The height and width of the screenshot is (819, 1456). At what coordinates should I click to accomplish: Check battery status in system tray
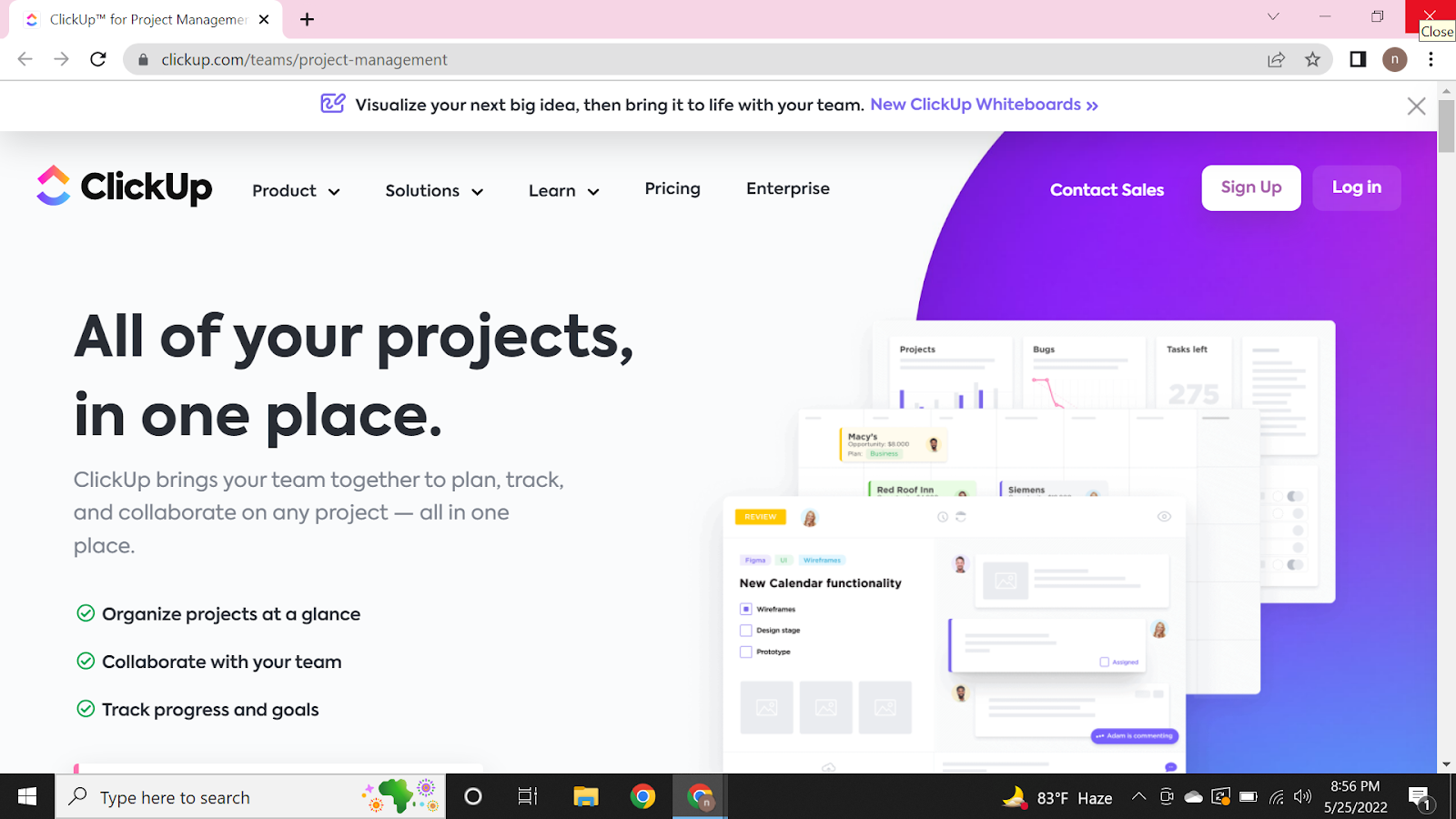pyautogui.click(x=1249, y=797)
